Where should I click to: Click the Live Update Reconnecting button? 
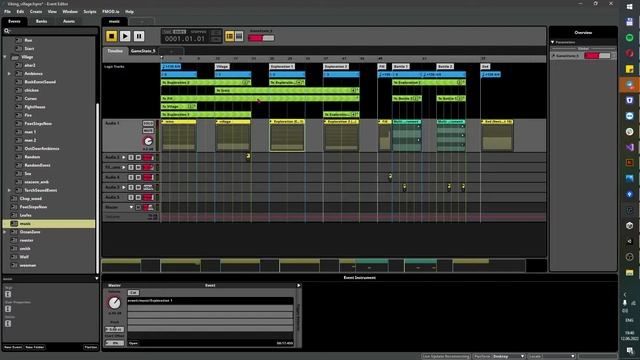click(x=446, y=356)
